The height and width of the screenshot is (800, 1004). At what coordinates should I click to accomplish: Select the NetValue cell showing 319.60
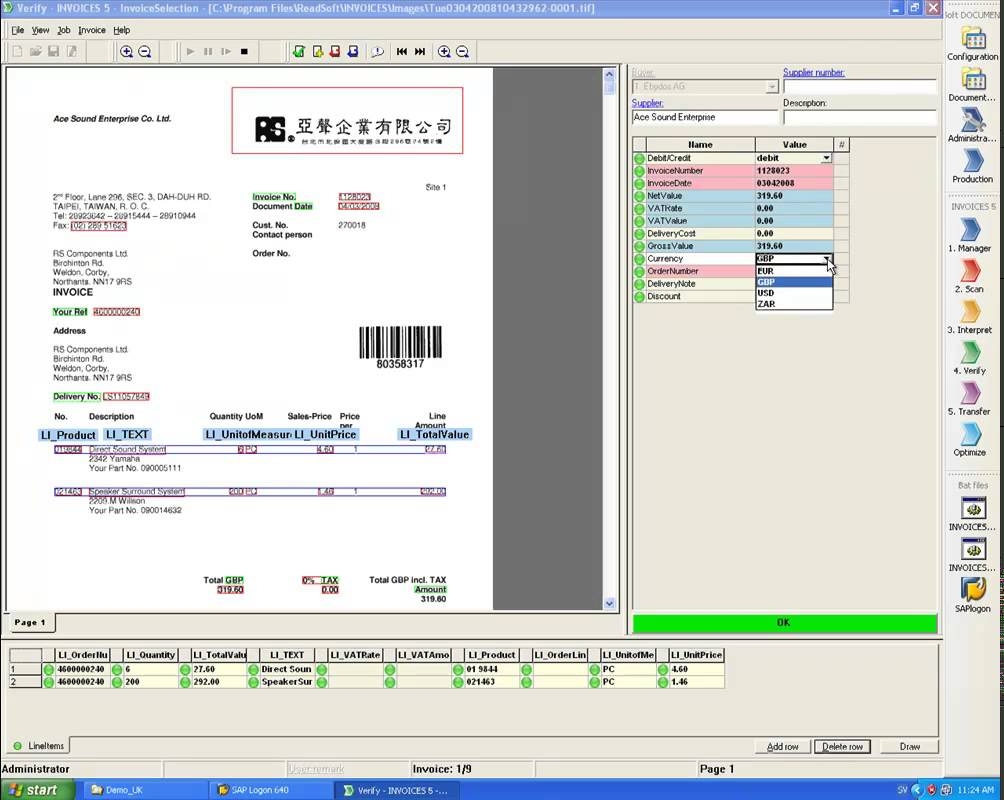tap(794, 196)
